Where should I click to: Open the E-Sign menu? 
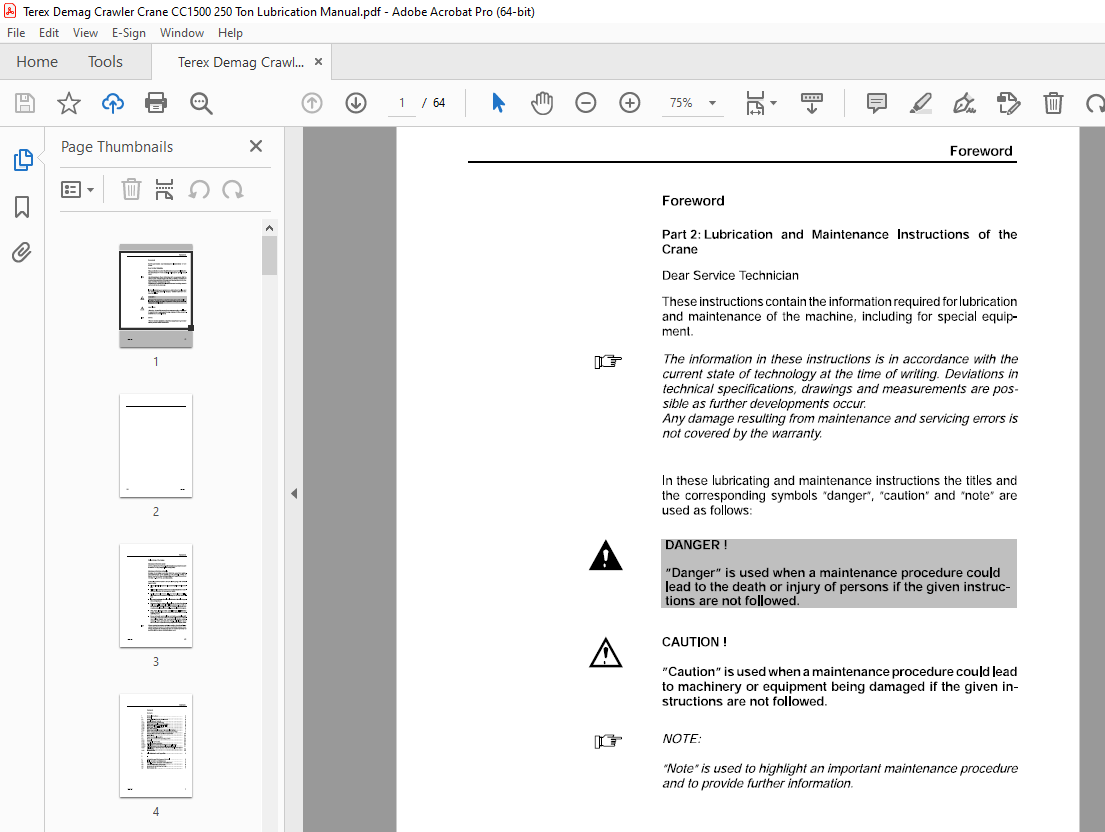coord(128,32)
